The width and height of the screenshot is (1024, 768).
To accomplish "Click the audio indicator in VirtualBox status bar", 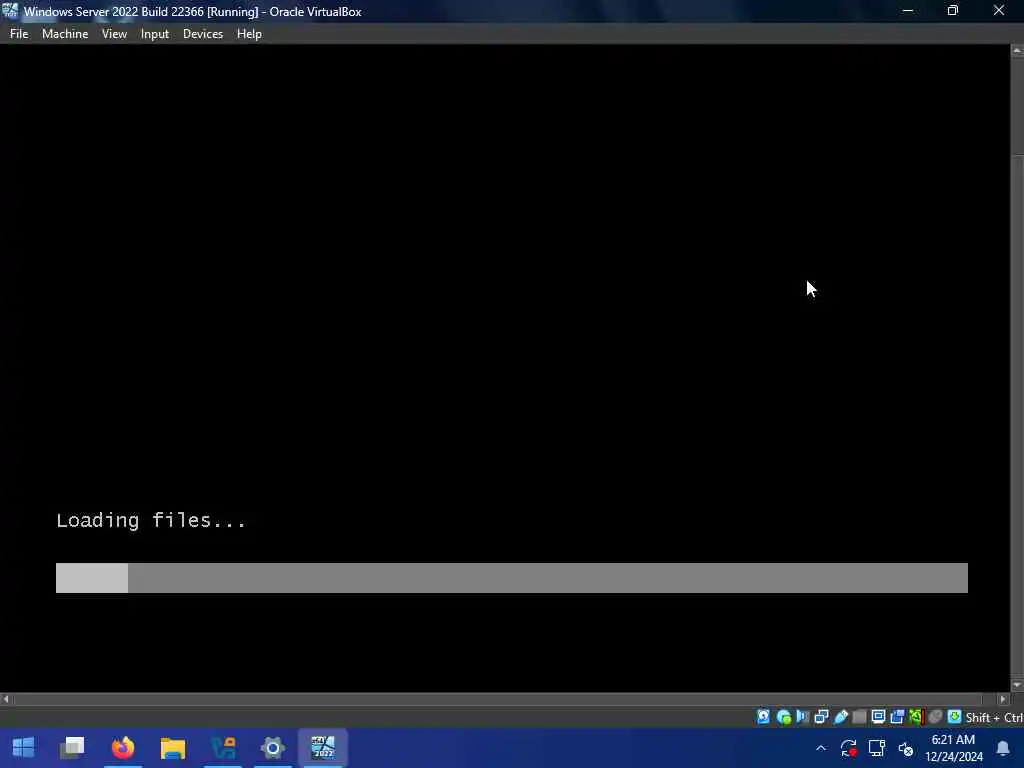I will (803, 717).
